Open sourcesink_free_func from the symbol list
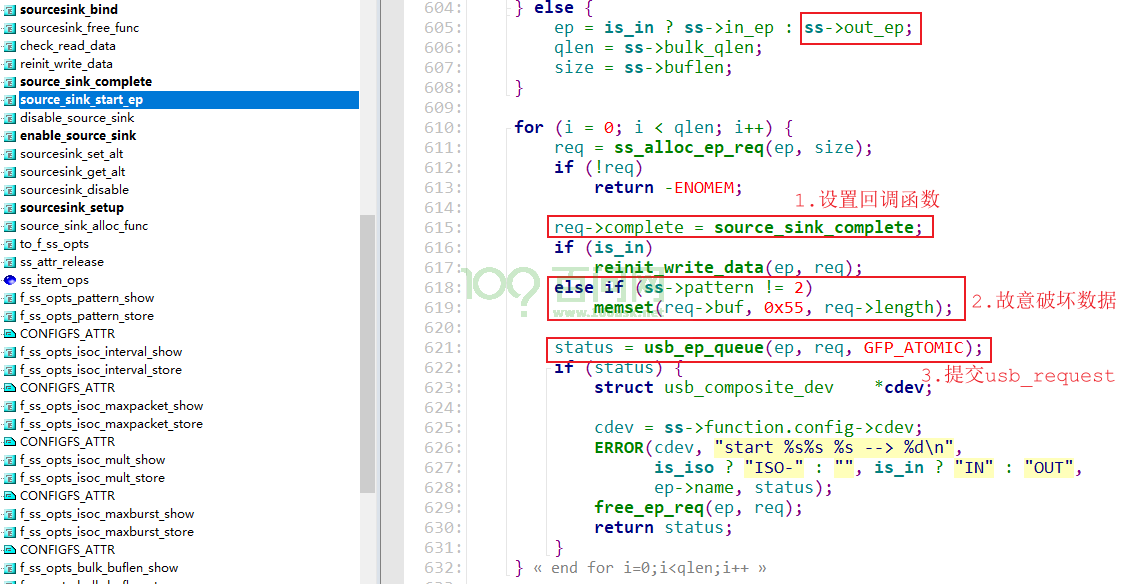This screenshot has width=1124, height=584. [80, 28]
